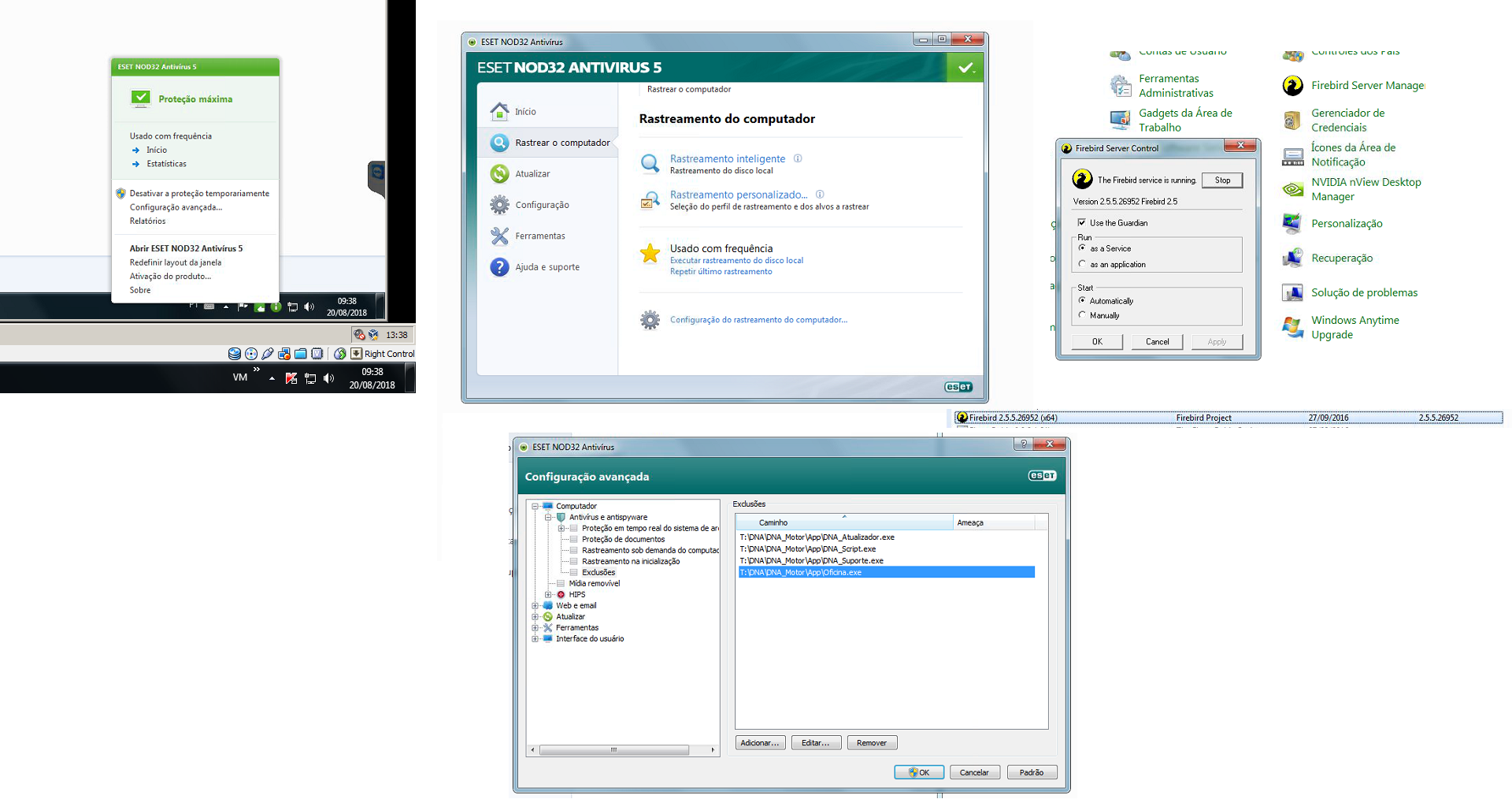The width and height of the screenshot is (1512, 799).
Task: Open Ajuda e suporte question mark icon
Action: pos(499,267)
